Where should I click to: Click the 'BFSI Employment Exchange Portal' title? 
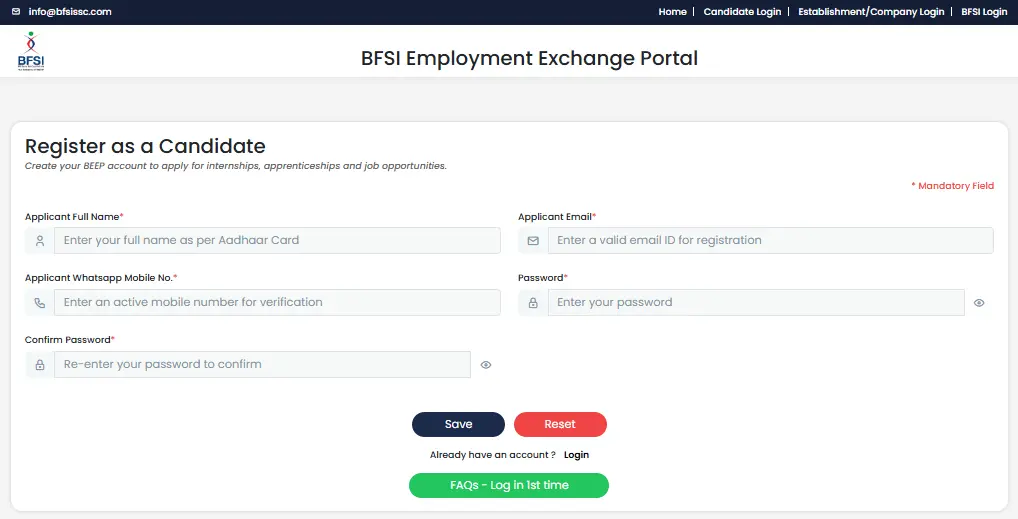pos(529,58)
